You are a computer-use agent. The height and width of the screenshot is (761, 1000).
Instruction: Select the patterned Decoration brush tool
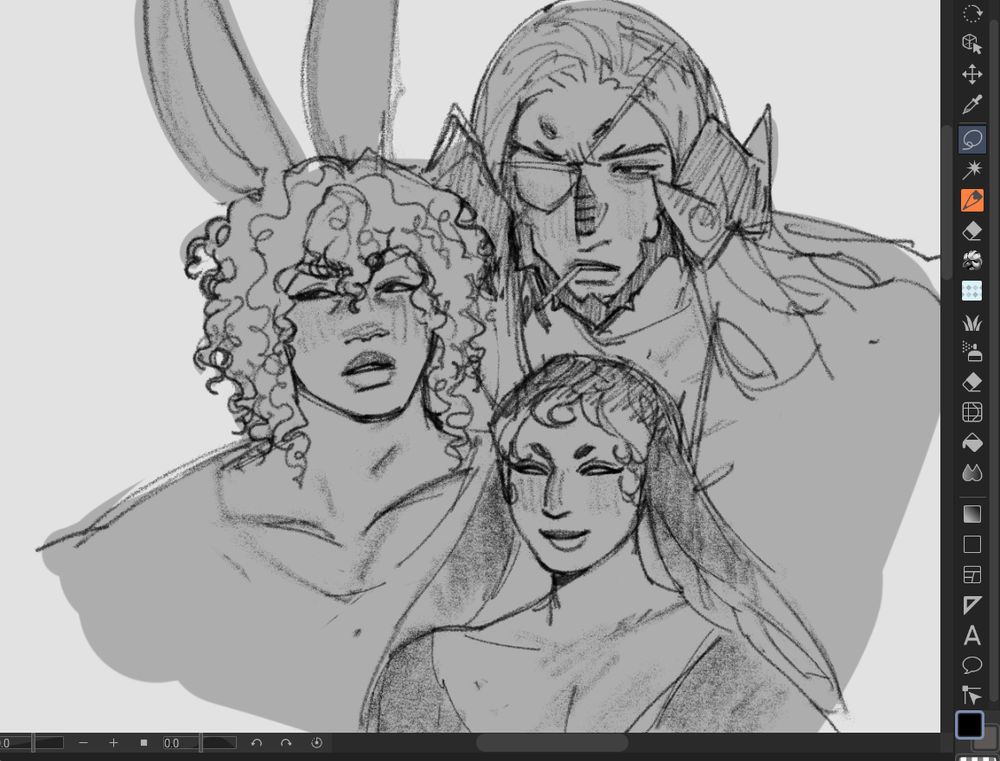point(971,290)
